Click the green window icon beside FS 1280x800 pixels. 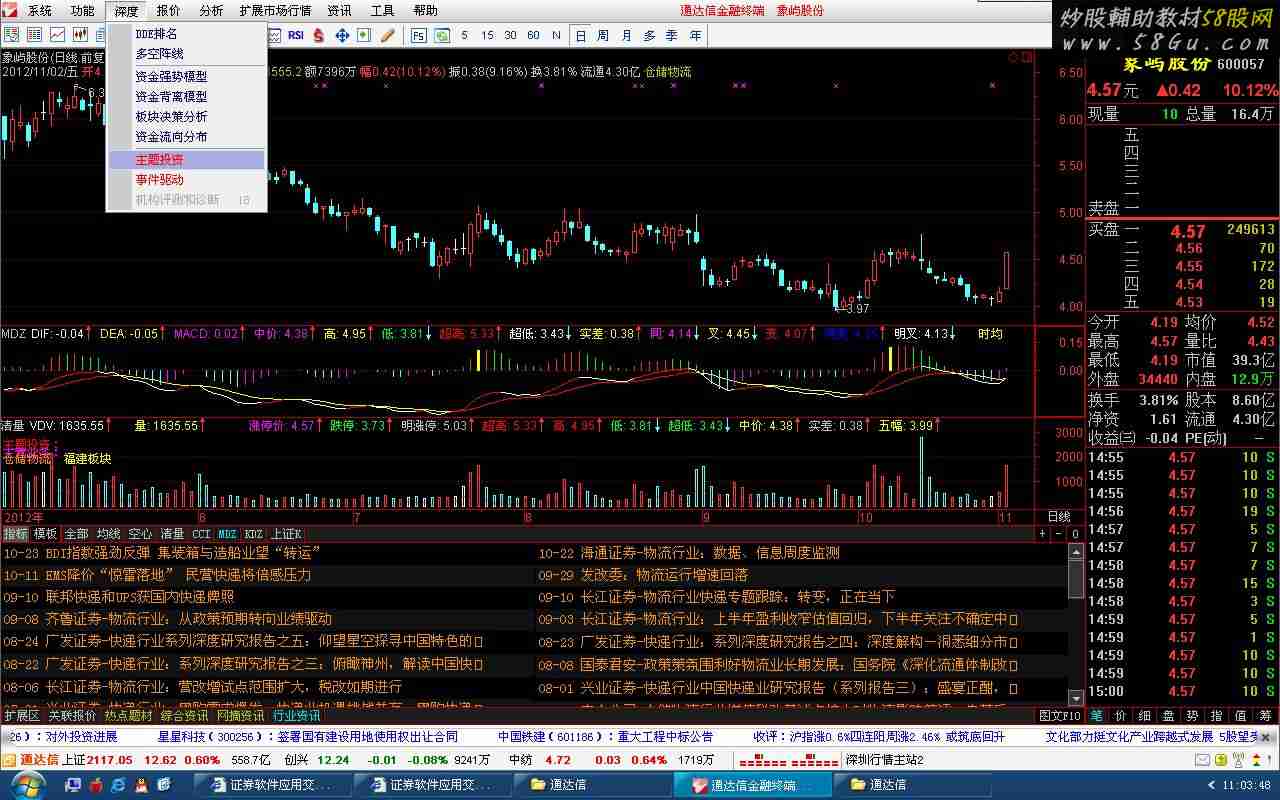click(441, 35)
